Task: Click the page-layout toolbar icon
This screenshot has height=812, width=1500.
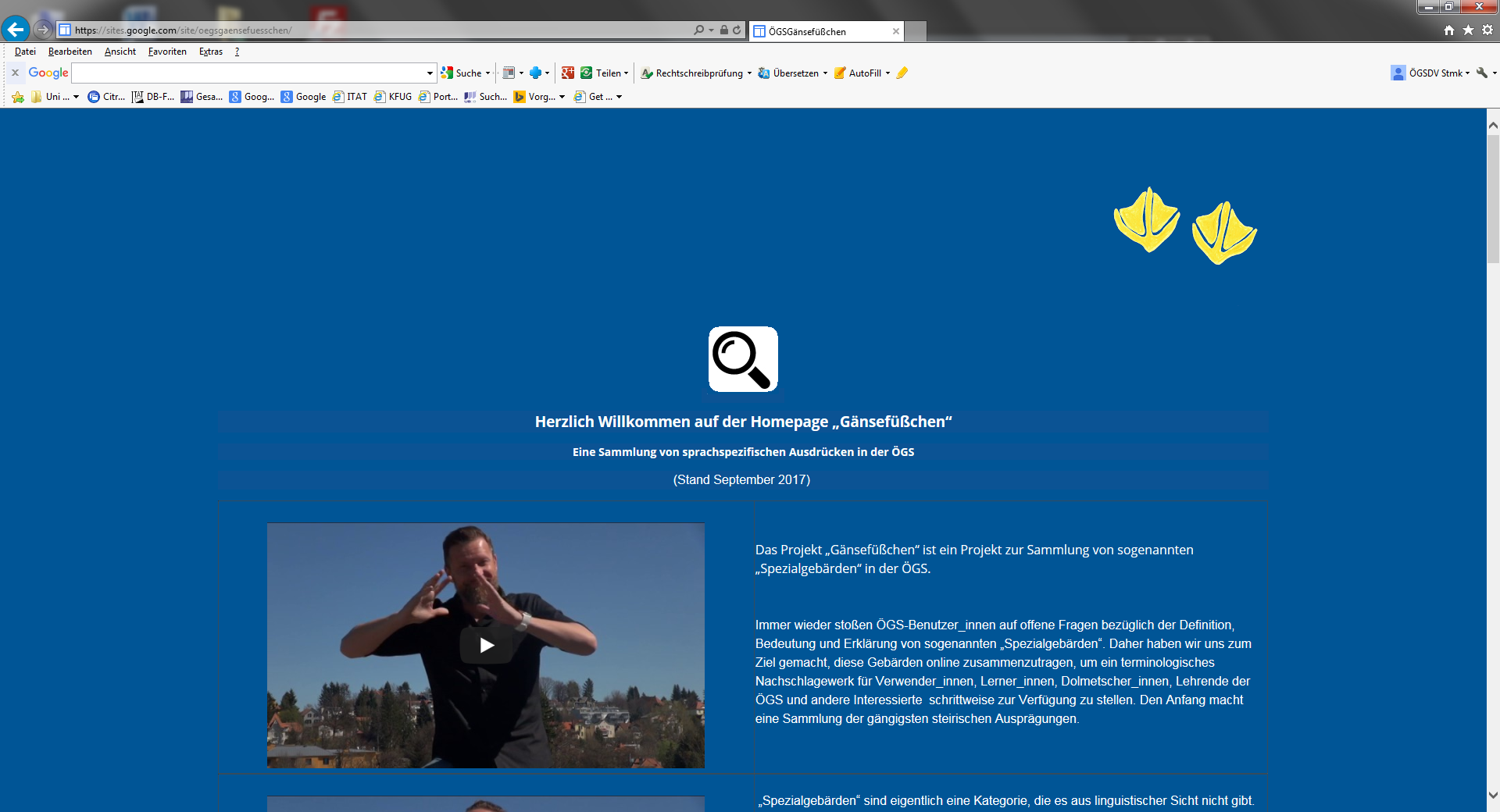Action: coord(509,73)
